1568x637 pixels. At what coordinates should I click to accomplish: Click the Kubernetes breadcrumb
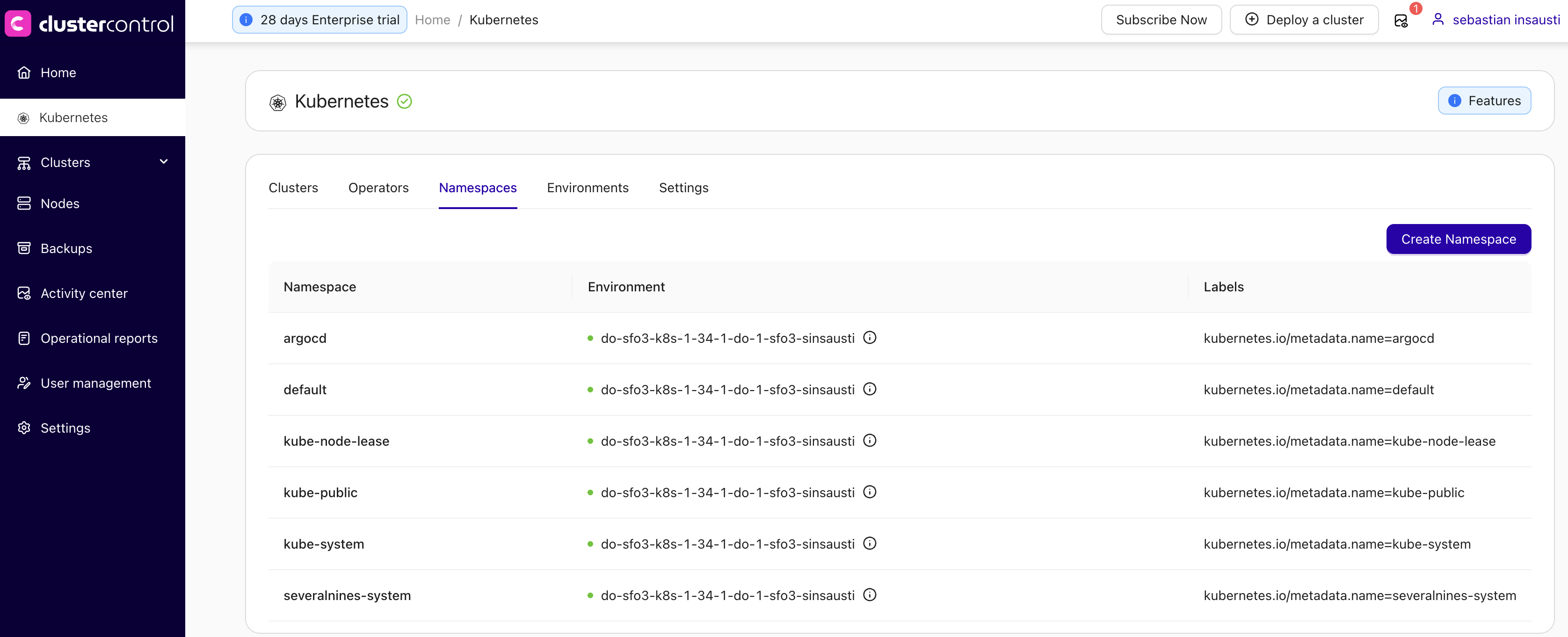(x=503, y=20)
